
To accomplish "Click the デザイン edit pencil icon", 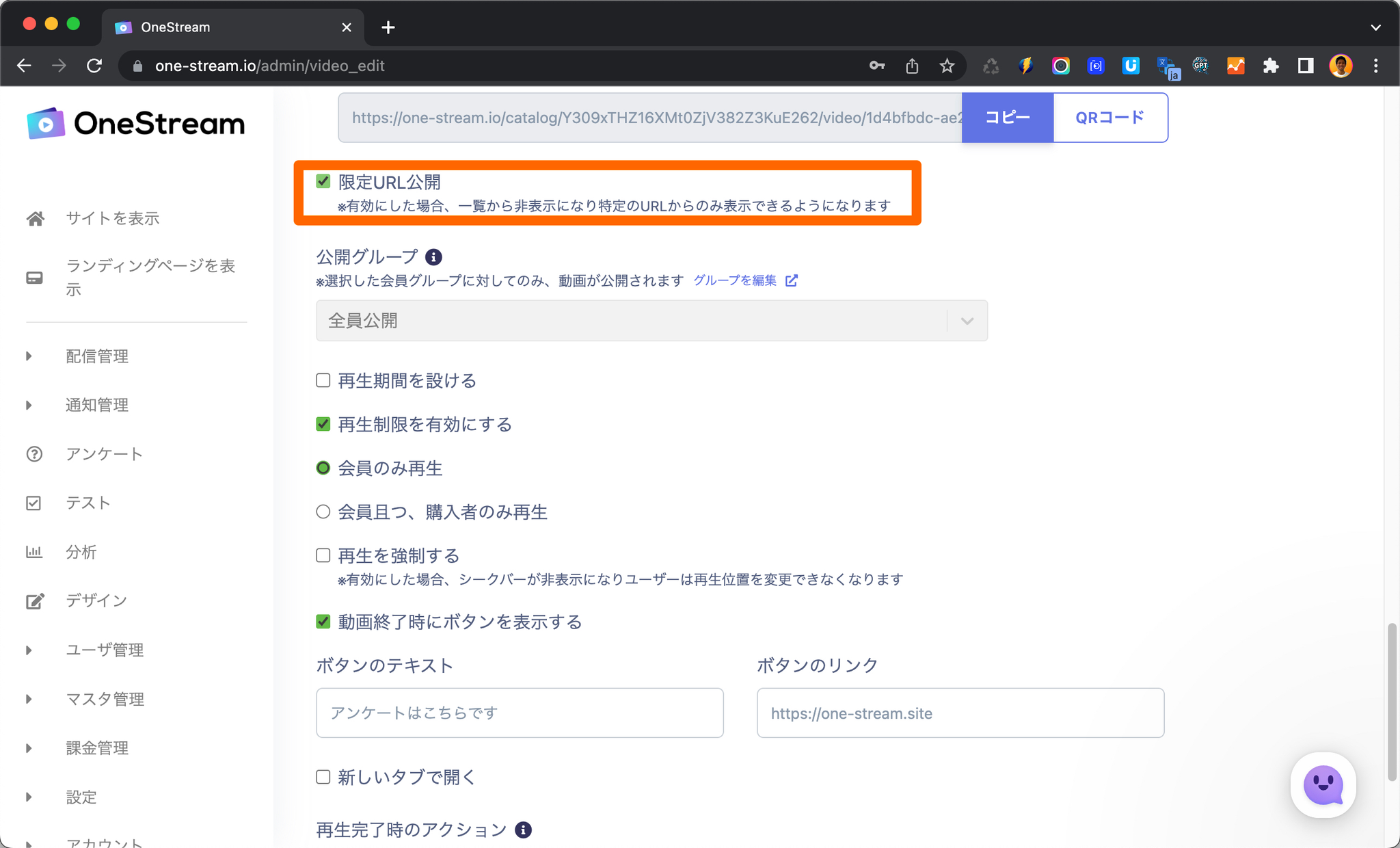I will (x=35, y=601).
